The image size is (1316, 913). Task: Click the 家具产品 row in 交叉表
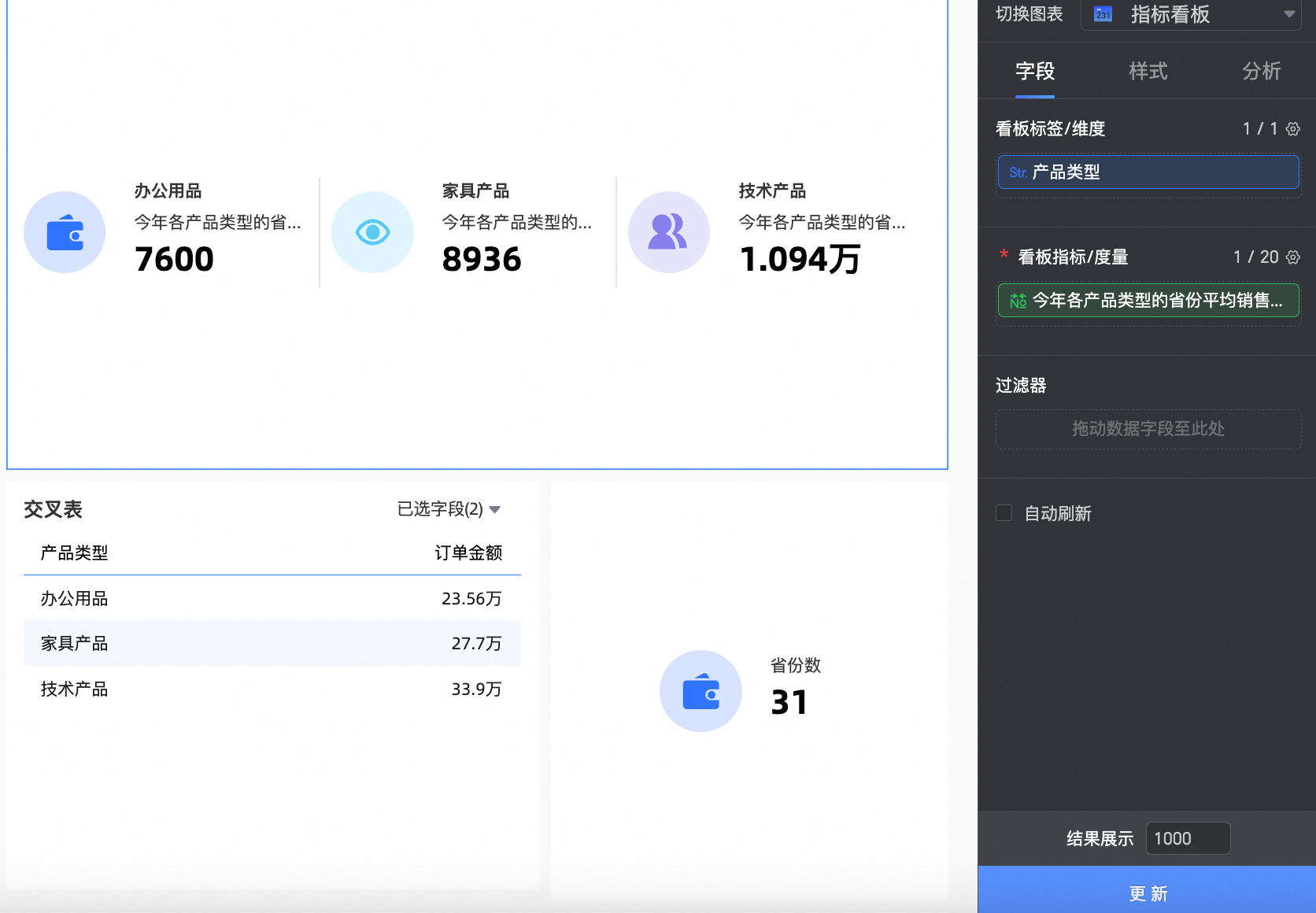[272, 644]
